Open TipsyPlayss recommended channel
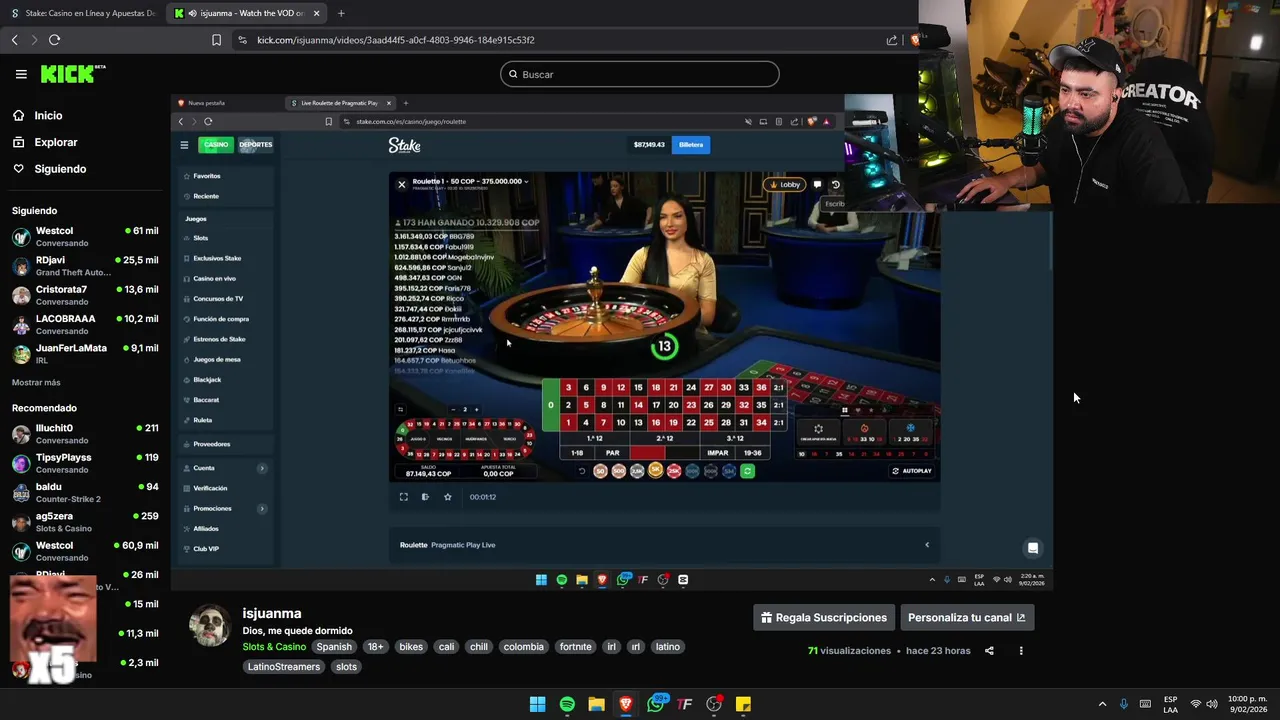The image size is (1280, 720). point(85,463)
